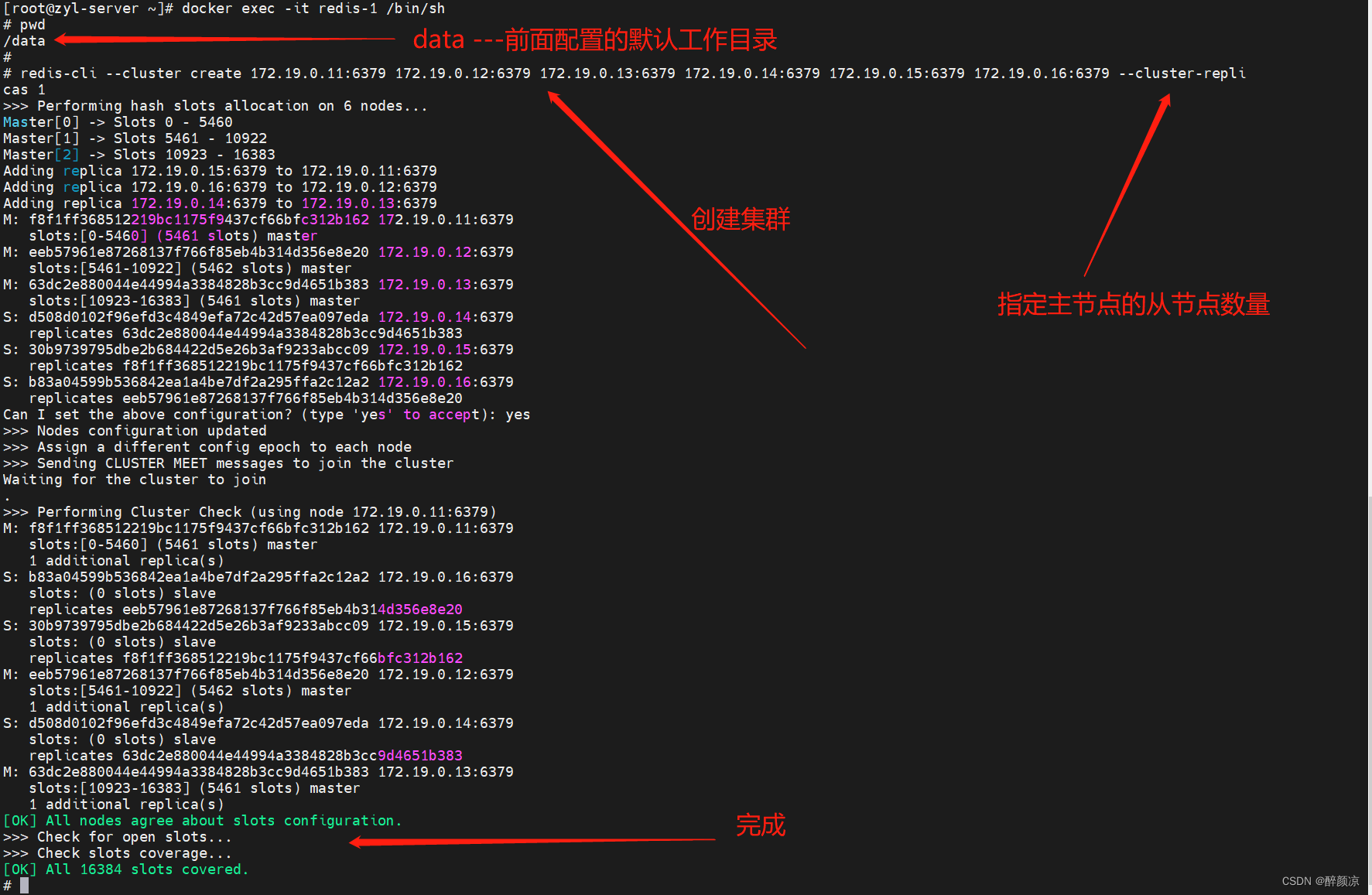Click 'slots:[10923-16383] (5461 slots) master' before the yes prompt

pyautogui.click(x=194, y=301)
